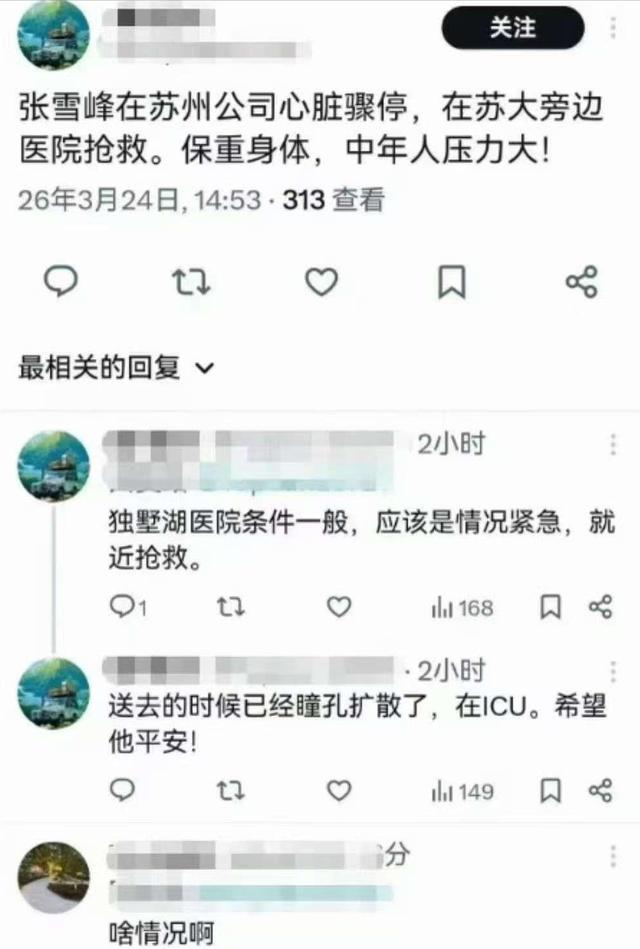The image size is (640, 949).
Task: Open the 独墅湖医院 reply's three-dot menu
Action: tap(613, 444)
